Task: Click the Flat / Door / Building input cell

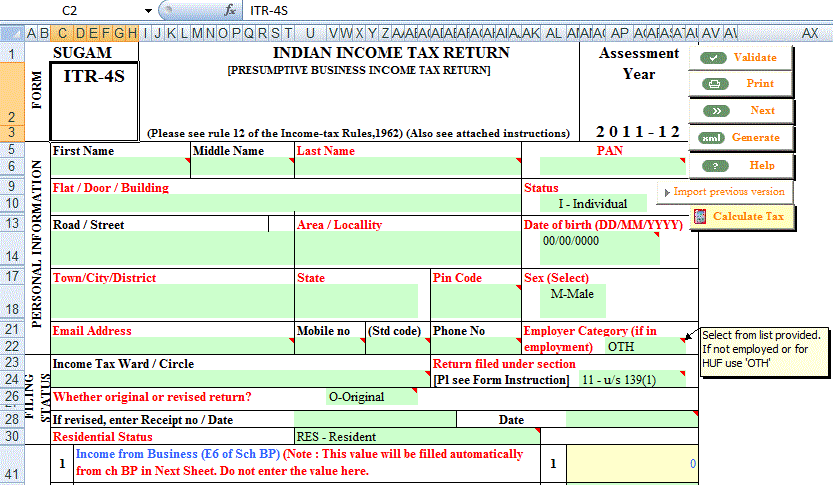Action: click(x=286, y=203)
